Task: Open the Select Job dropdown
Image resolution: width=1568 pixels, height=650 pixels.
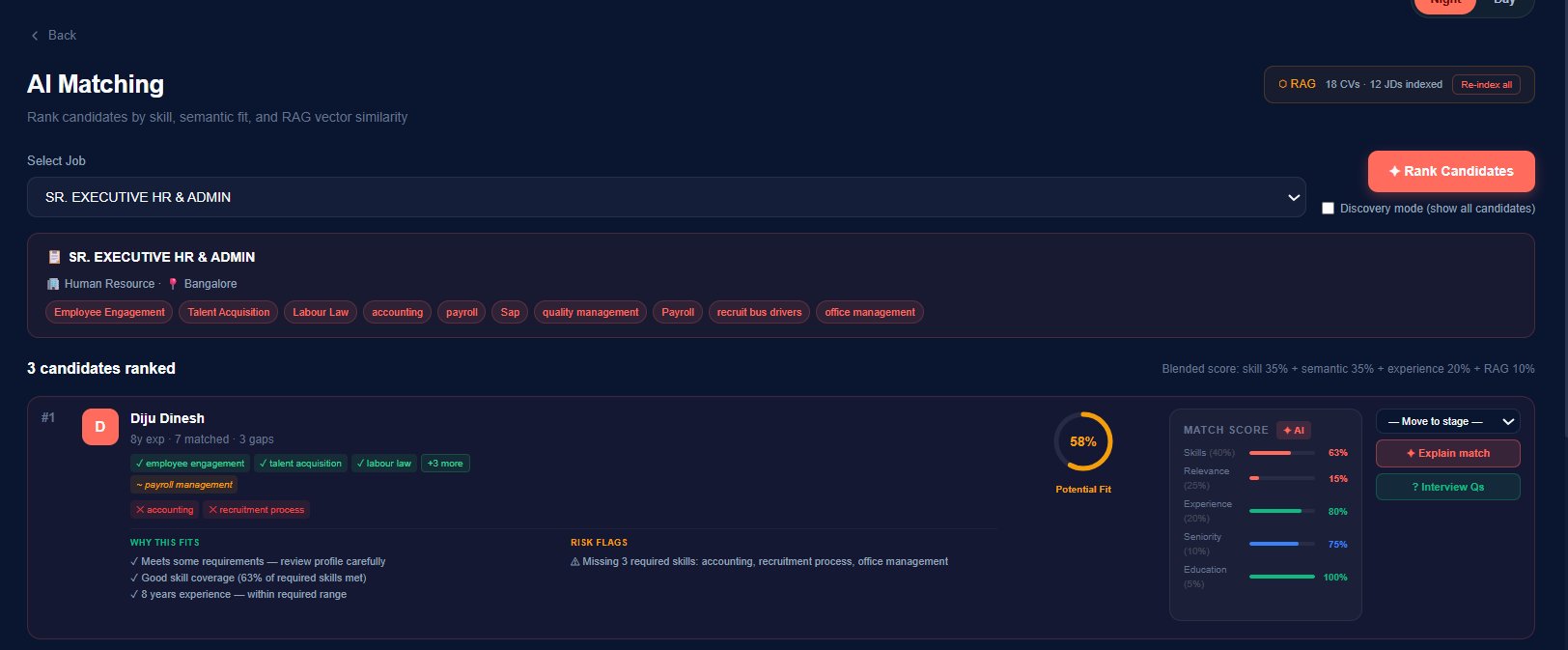Action: click(x=666, y=197)
